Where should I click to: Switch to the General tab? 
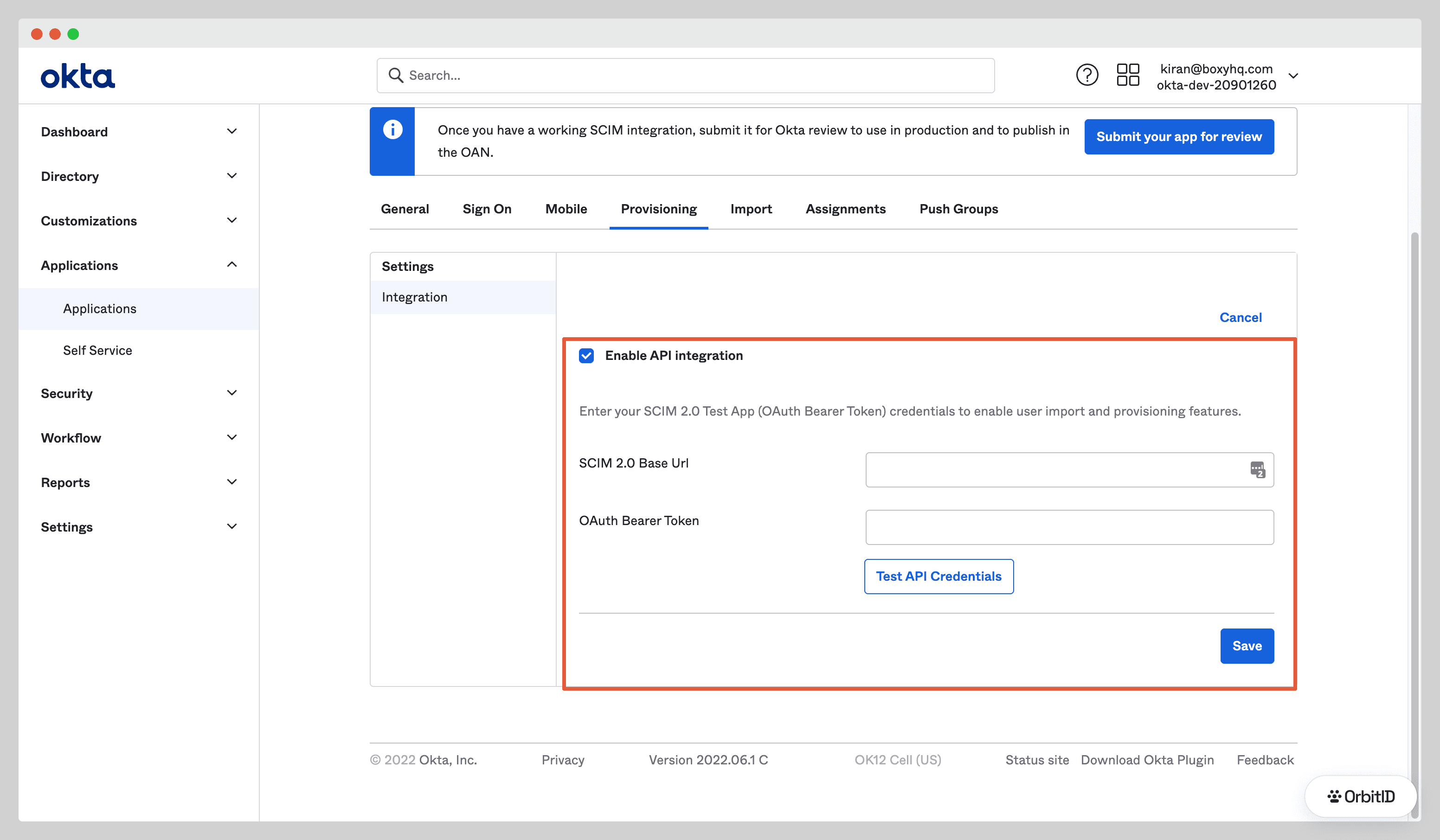click(x=405, y=209)
